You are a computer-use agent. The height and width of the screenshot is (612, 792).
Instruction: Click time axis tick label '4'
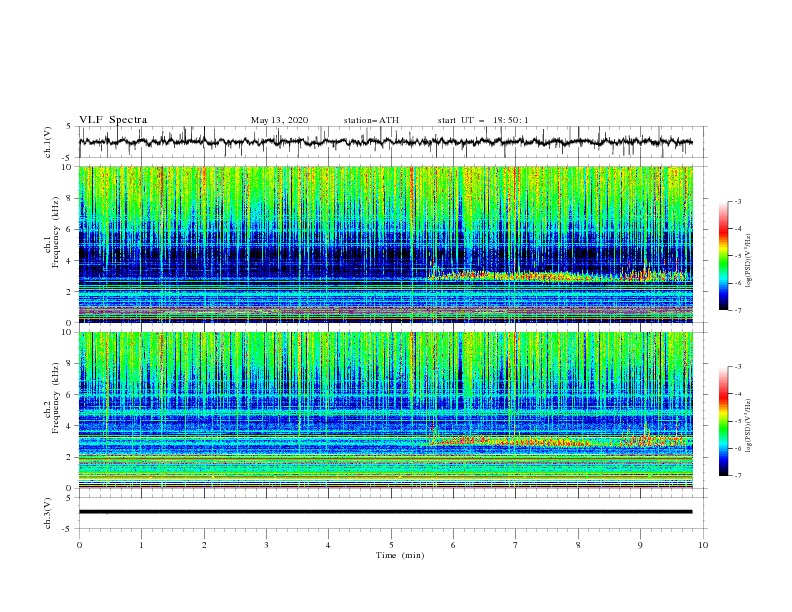pyautogui.click(x=328, y=545)
